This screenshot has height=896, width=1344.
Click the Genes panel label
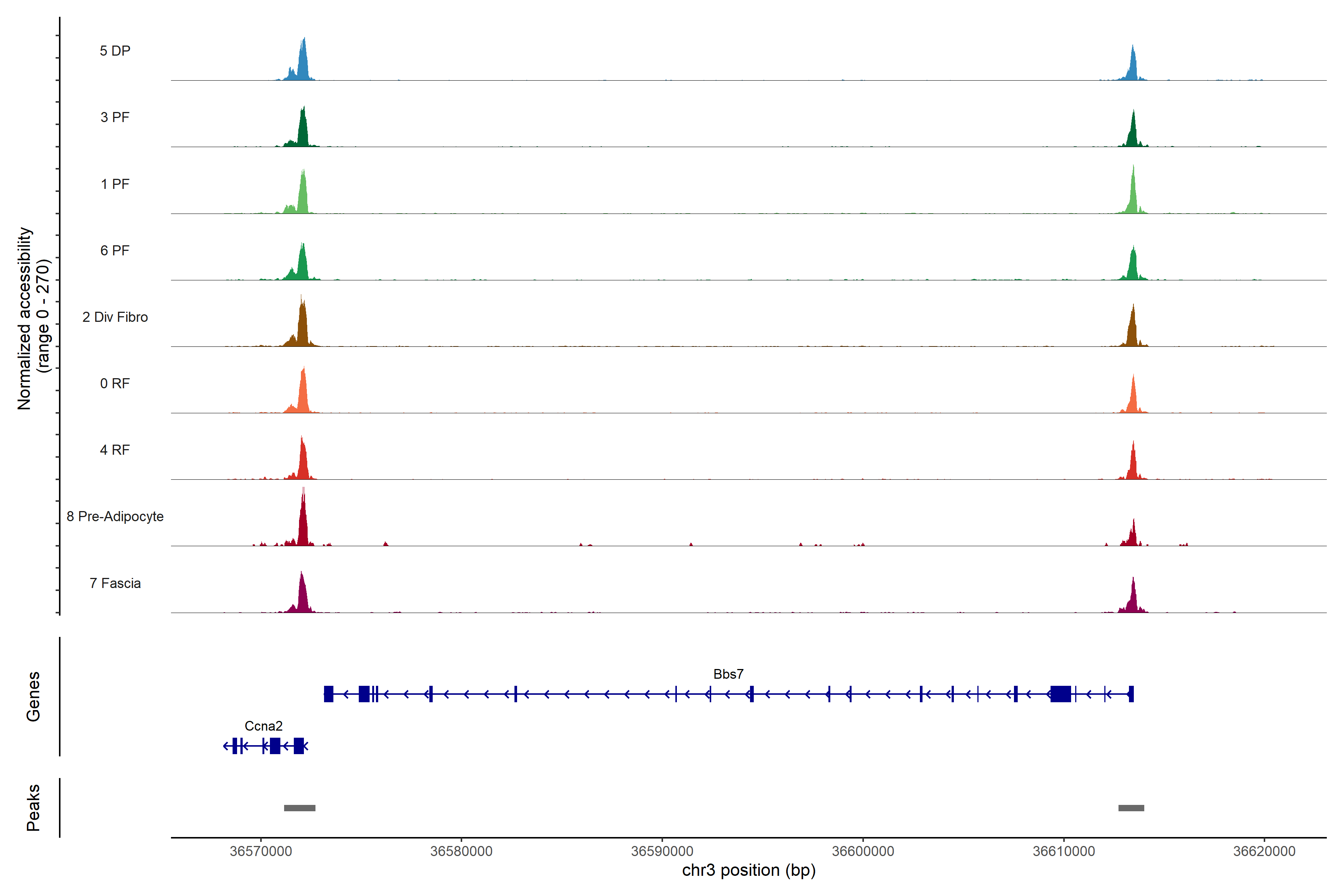click(33, 697)
